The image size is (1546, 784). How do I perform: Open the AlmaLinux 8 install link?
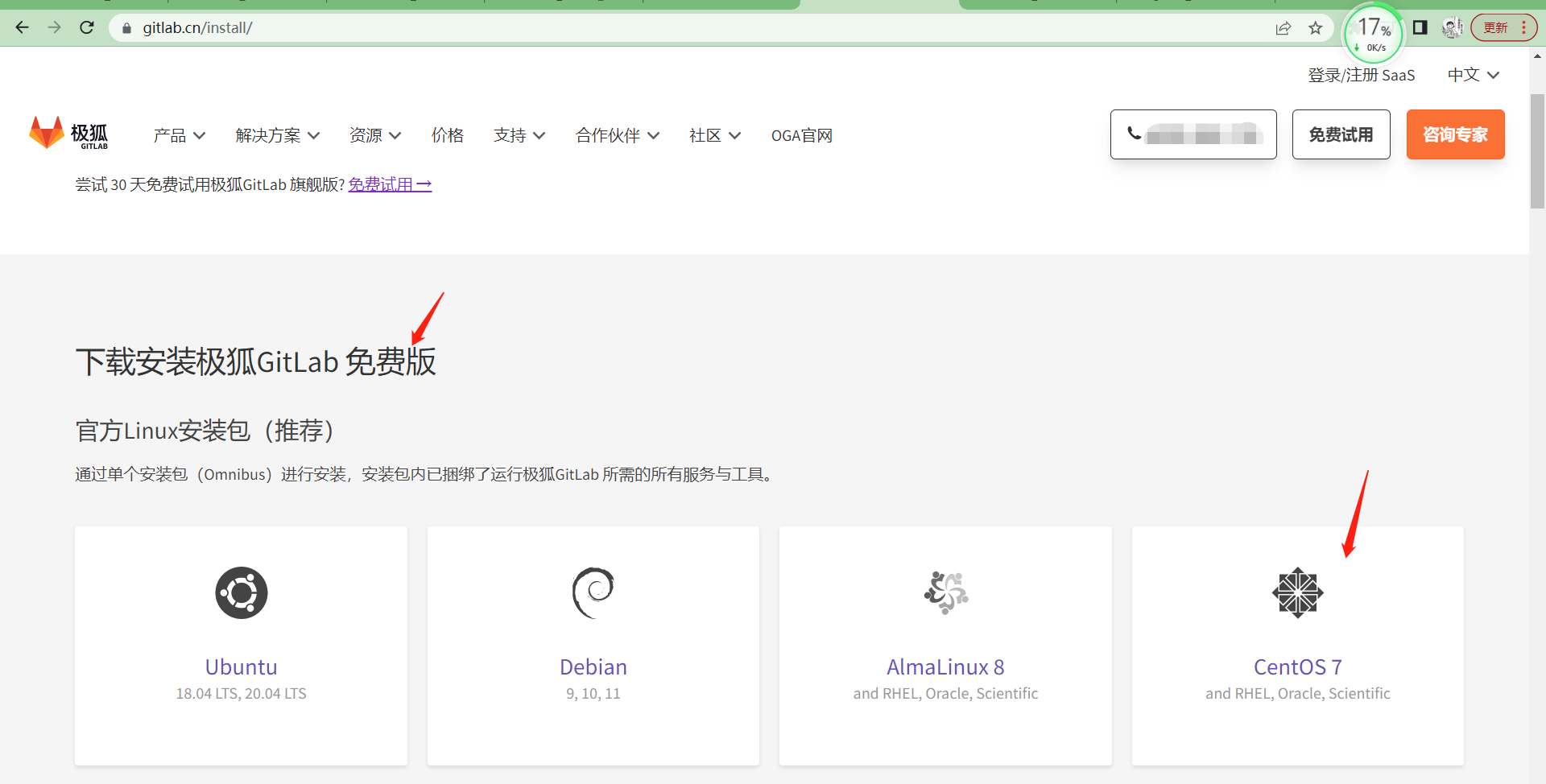(x=945, y=666)
